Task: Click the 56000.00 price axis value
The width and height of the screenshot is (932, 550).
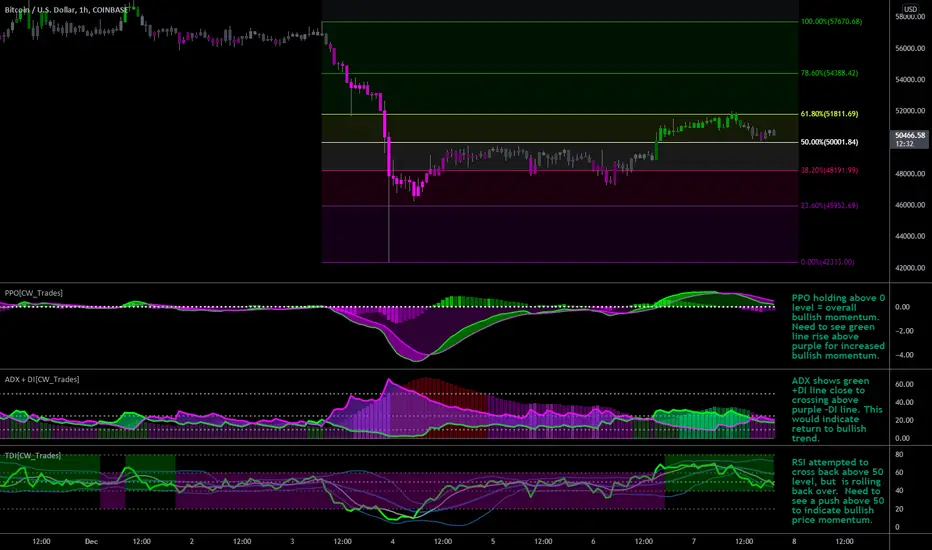Action: 910,48
